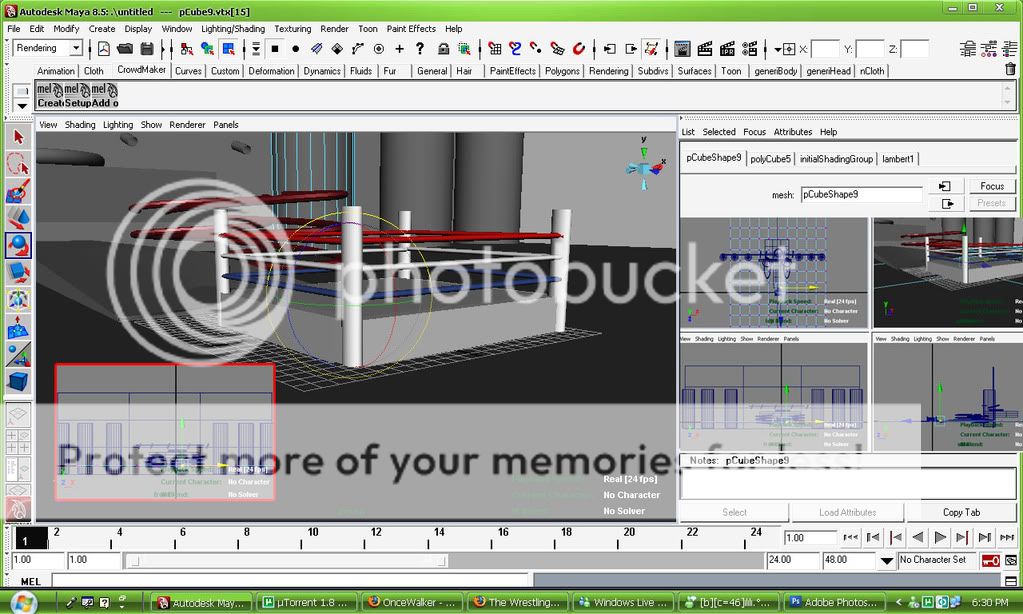
Task: Select the arrow Select tool
Action: [18, 137]
